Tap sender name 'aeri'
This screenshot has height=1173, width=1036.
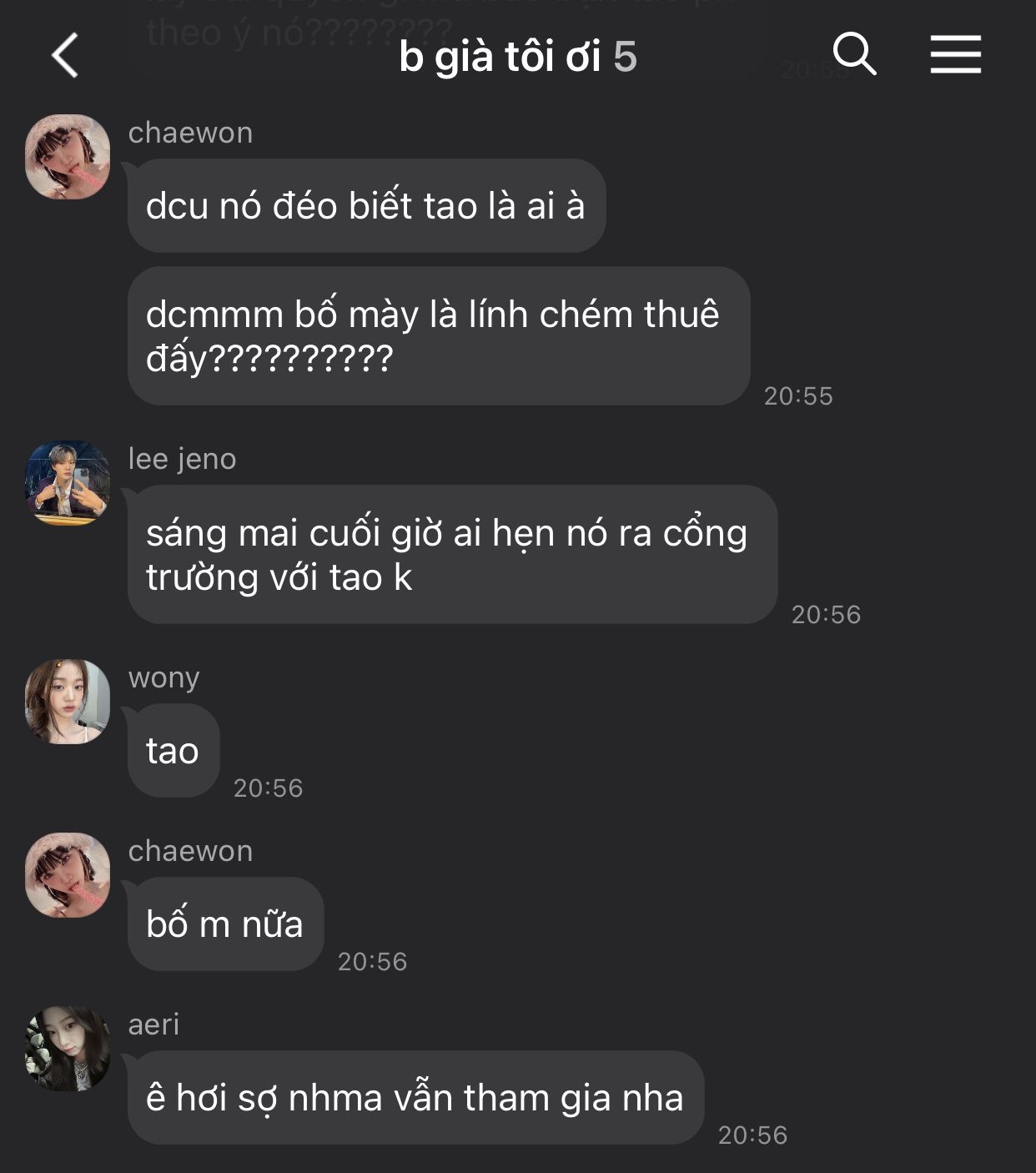coord(153,1024)
